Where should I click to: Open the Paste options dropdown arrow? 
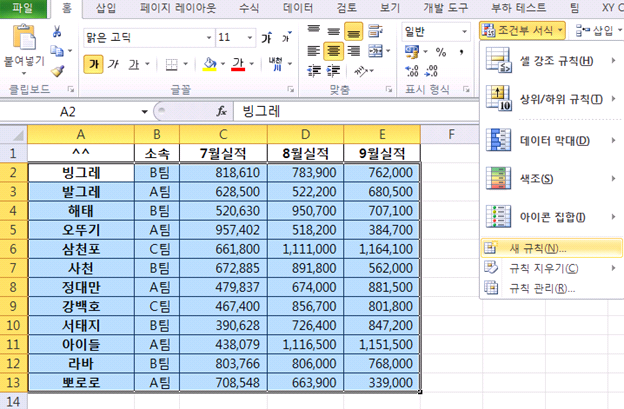(x=24, y=73)
